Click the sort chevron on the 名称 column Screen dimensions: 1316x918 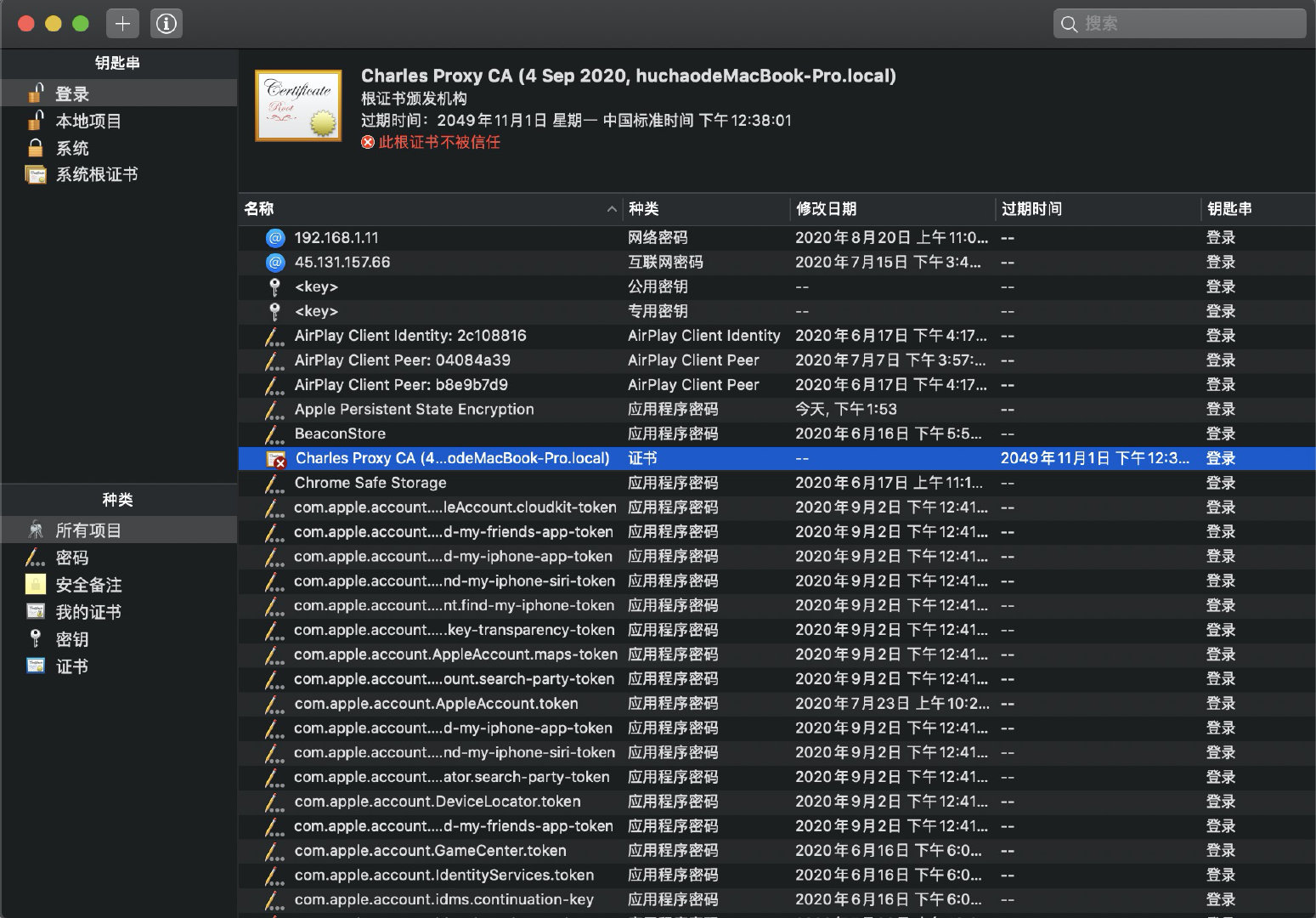612,208
